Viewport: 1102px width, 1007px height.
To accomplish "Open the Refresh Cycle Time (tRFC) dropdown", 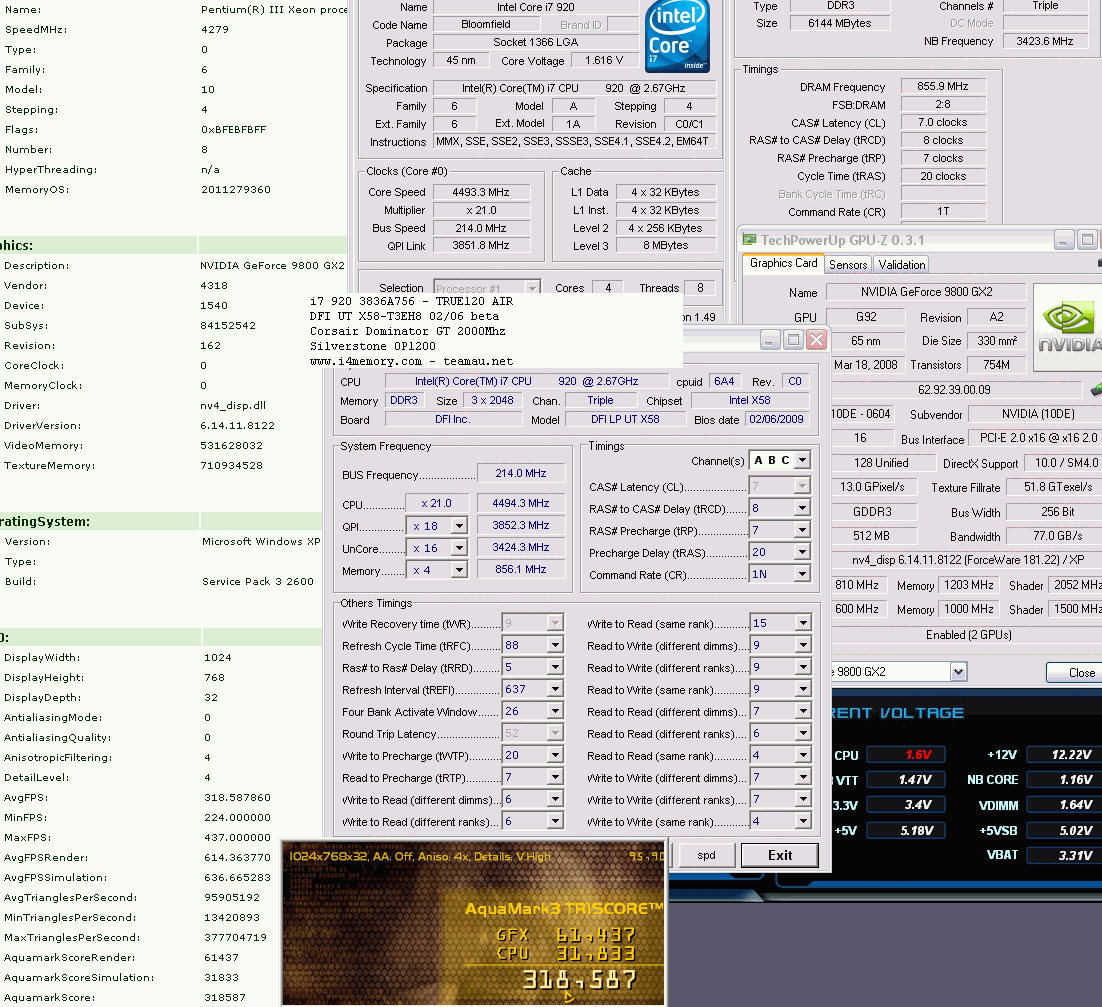I will click(555, 645).
